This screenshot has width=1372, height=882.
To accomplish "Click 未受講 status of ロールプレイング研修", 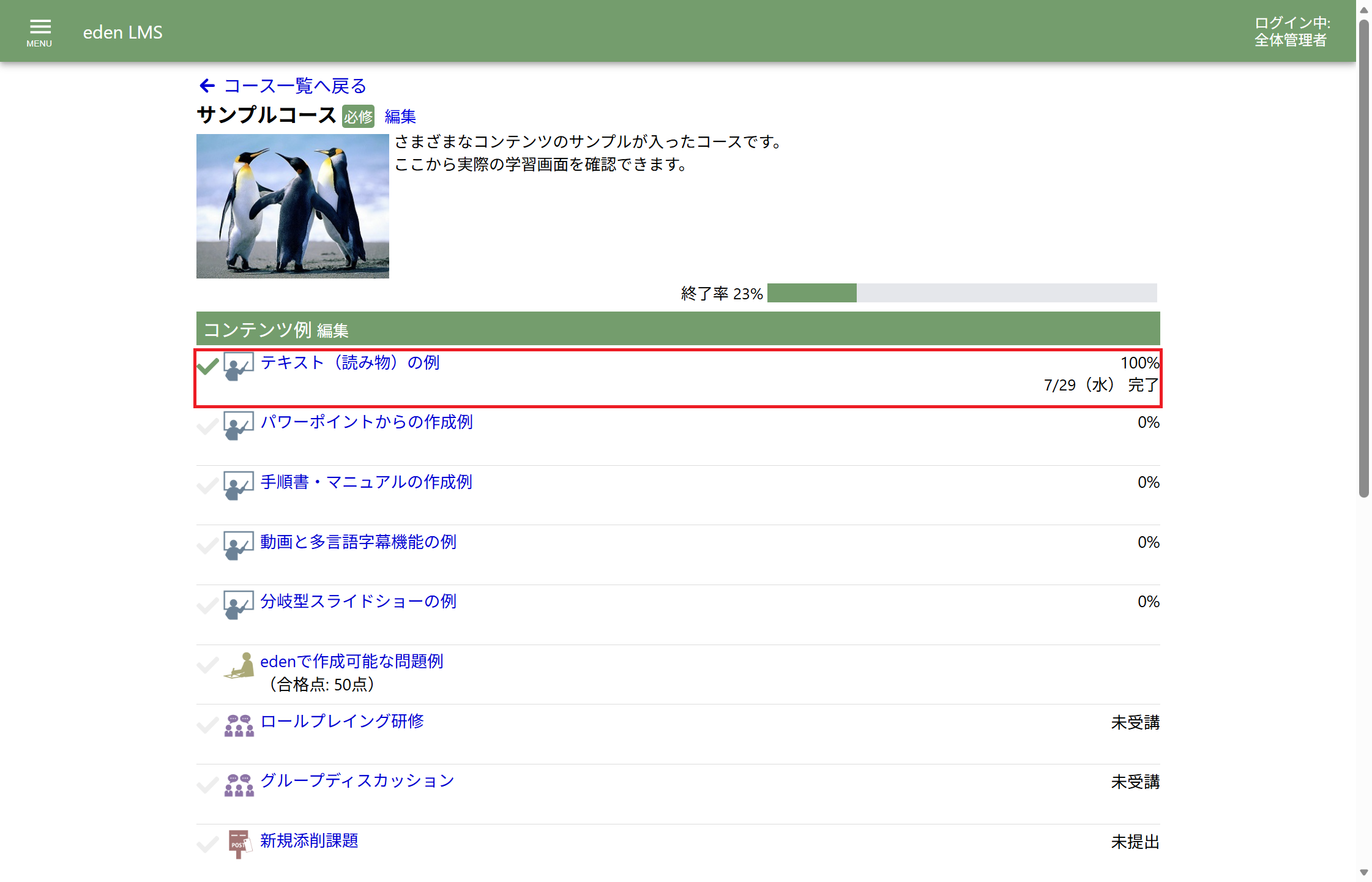I will coord(1135,723).
